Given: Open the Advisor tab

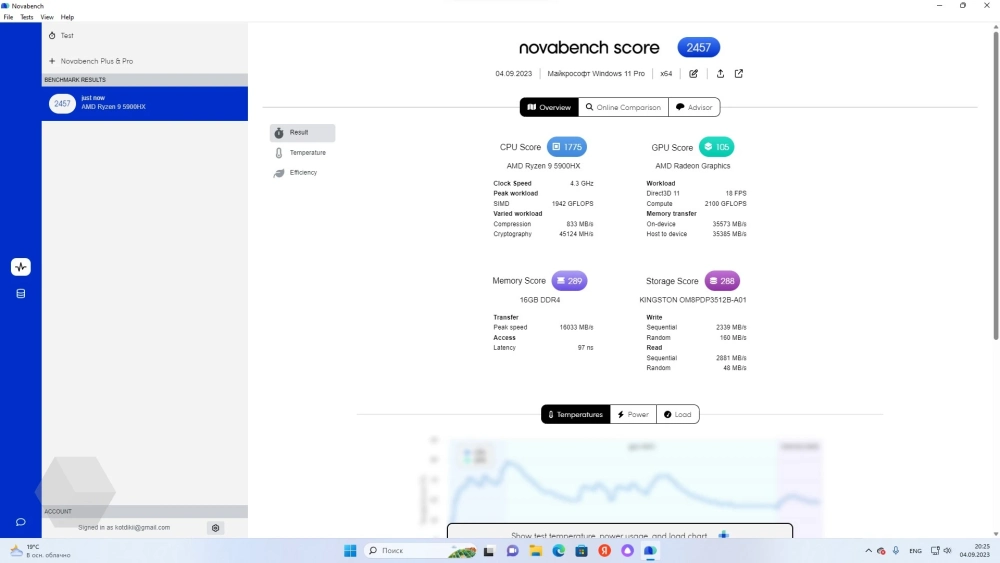Looking at the screenshot, I should (694, 107).
